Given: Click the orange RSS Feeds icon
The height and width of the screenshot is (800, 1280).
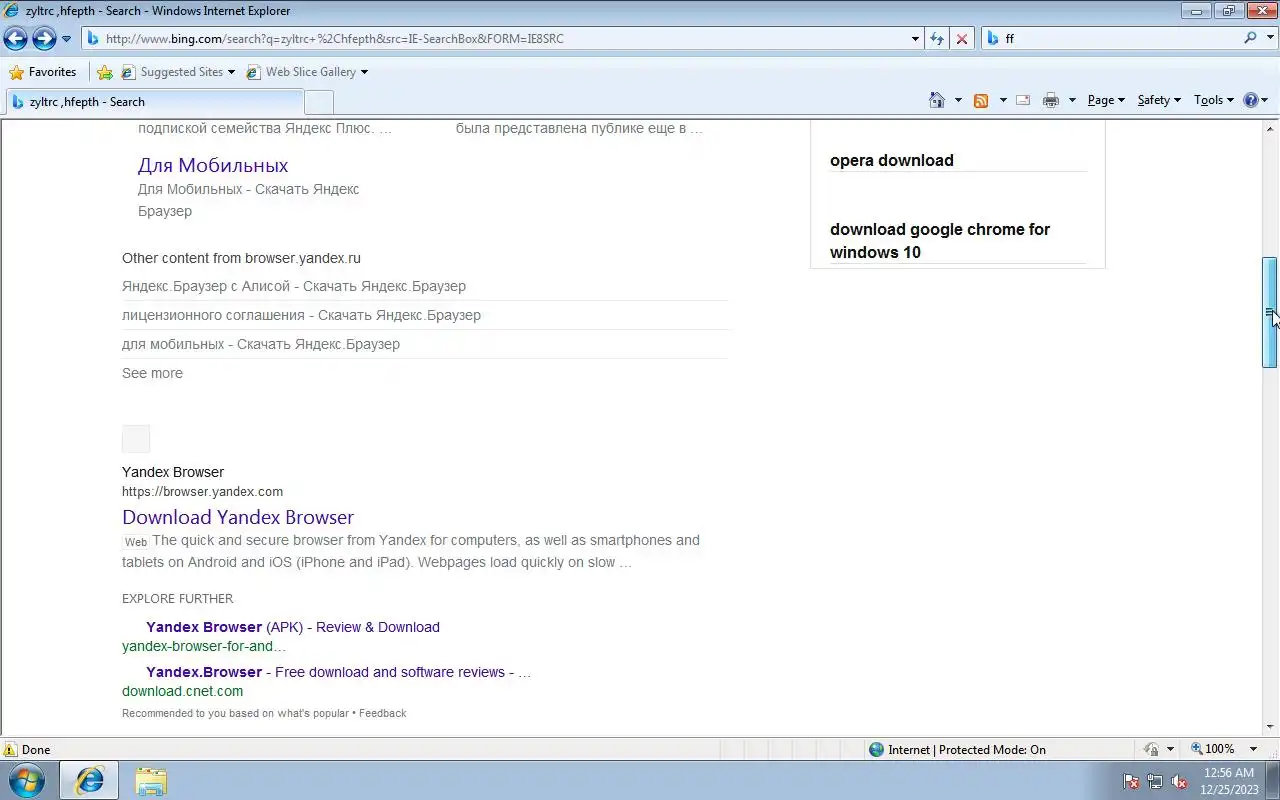Looking at the screenshot, I should pyautogui.click(x=981, y=100).
